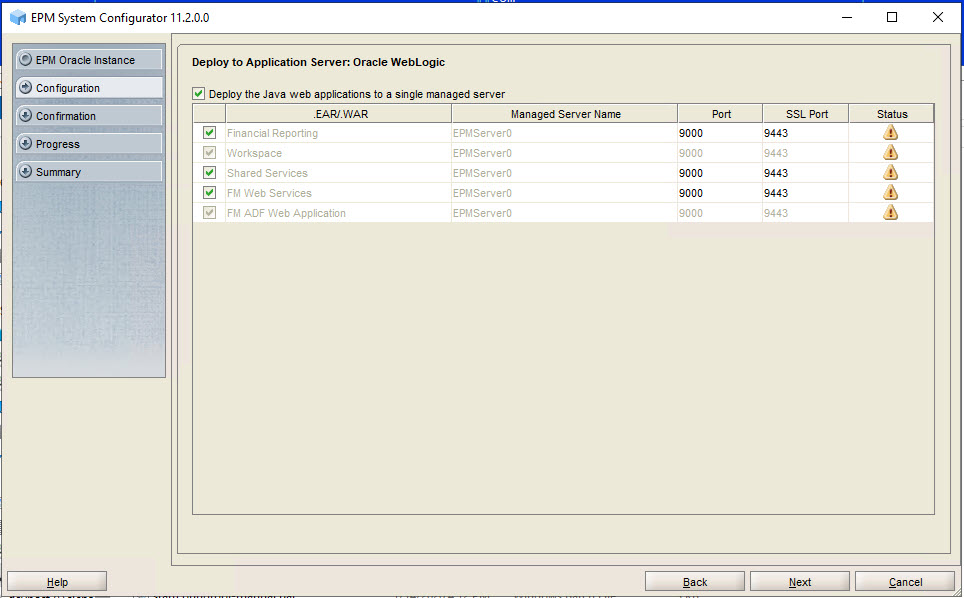Click FM ADF Web Application SSL Port value

(776, 213)
